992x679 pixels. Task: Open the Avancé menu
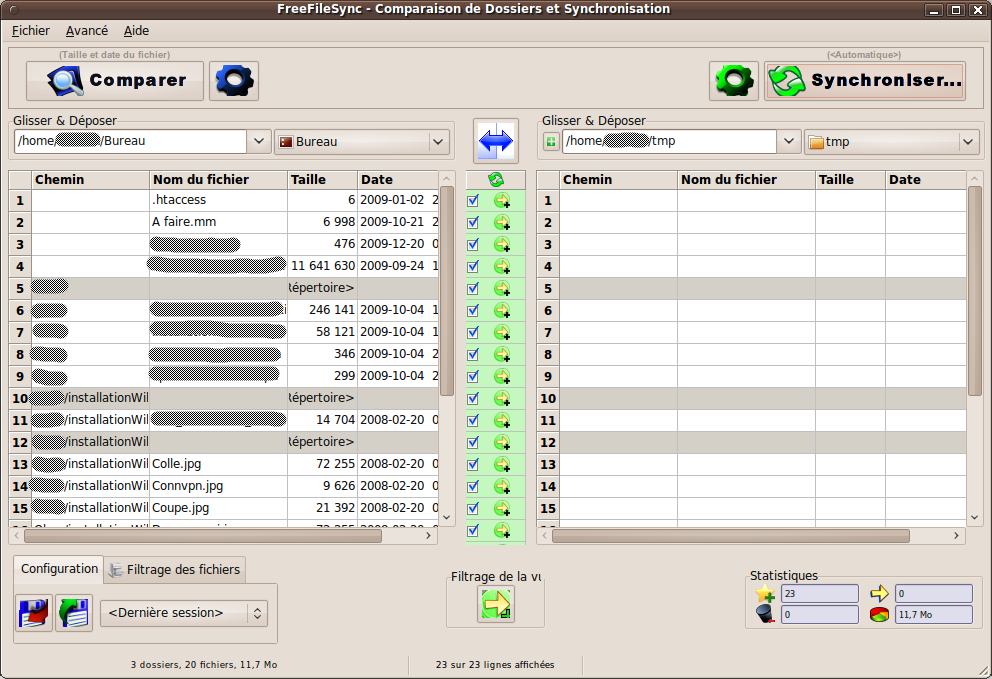pyautogui.click(x=87, y=30)
